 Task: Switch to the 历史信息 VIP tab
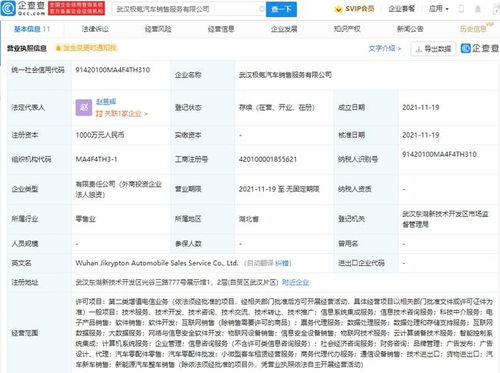point(476,28)
